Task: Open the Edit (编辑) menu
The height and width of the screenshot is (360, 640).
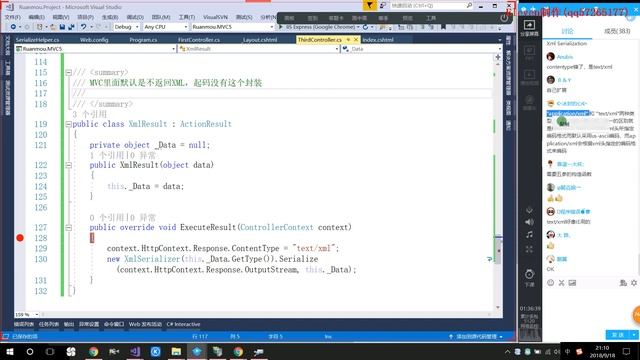Action: pyautogui.click(x=36, y=17)
